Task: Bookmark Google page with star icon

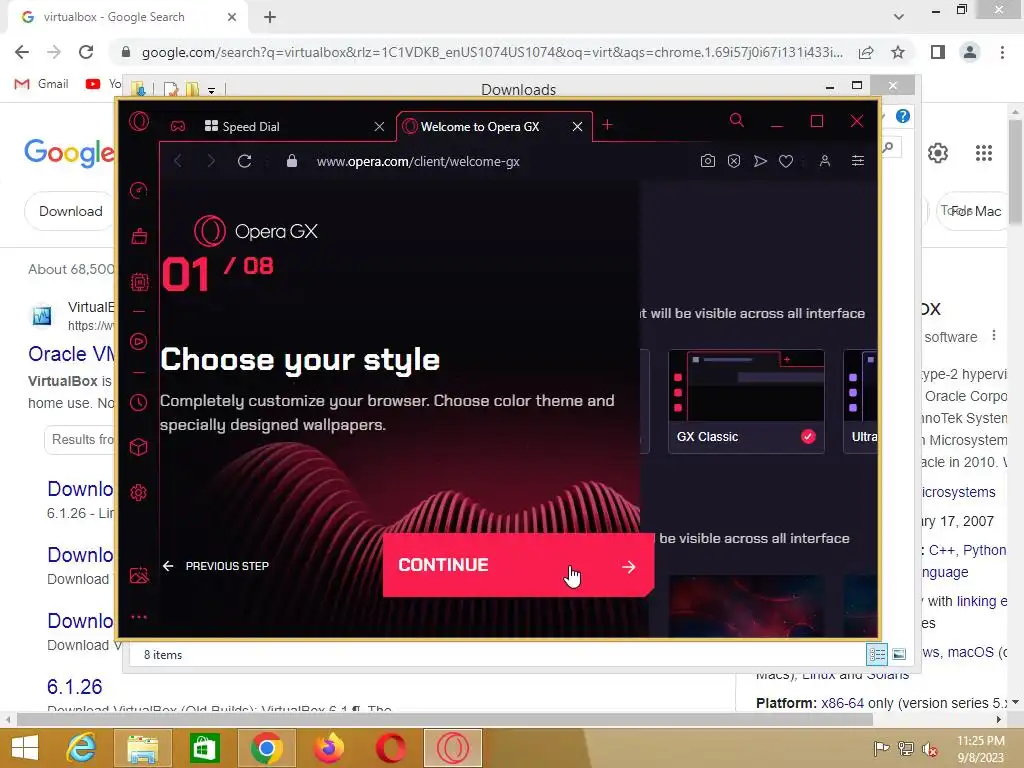Action: [x=898, y=52]
